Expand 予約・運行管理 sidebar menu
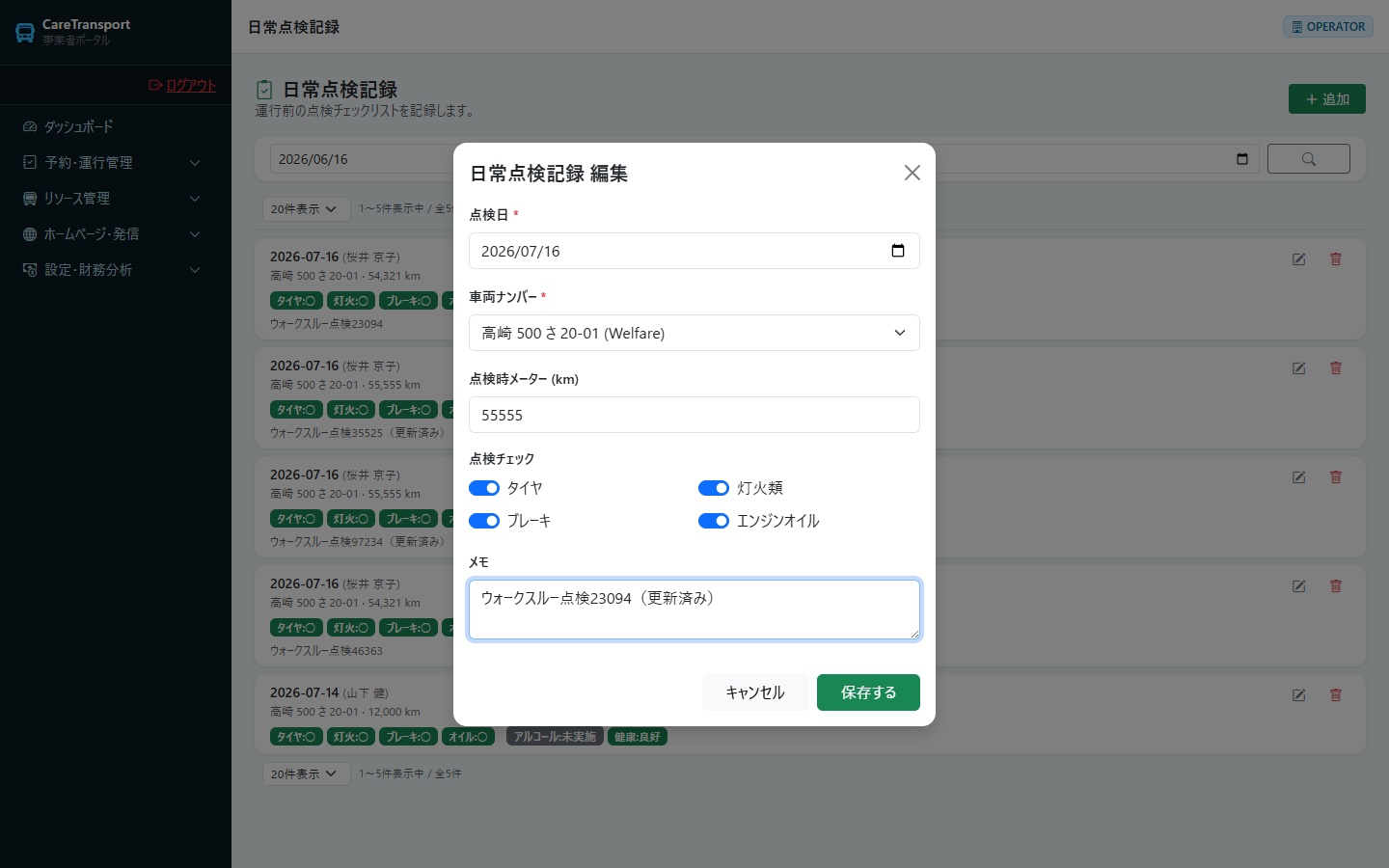 tap(113, 163)
